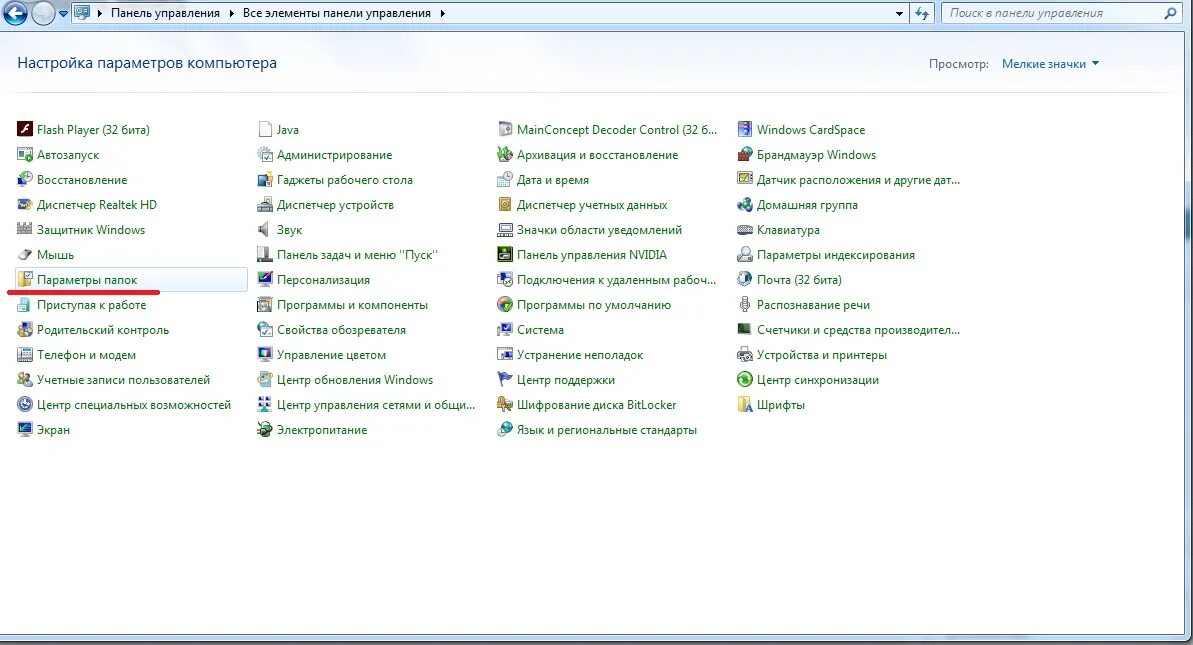Refresh the Control Panel view
Image resolution: width=1193 pixels, height=645 pixels.
922,14
